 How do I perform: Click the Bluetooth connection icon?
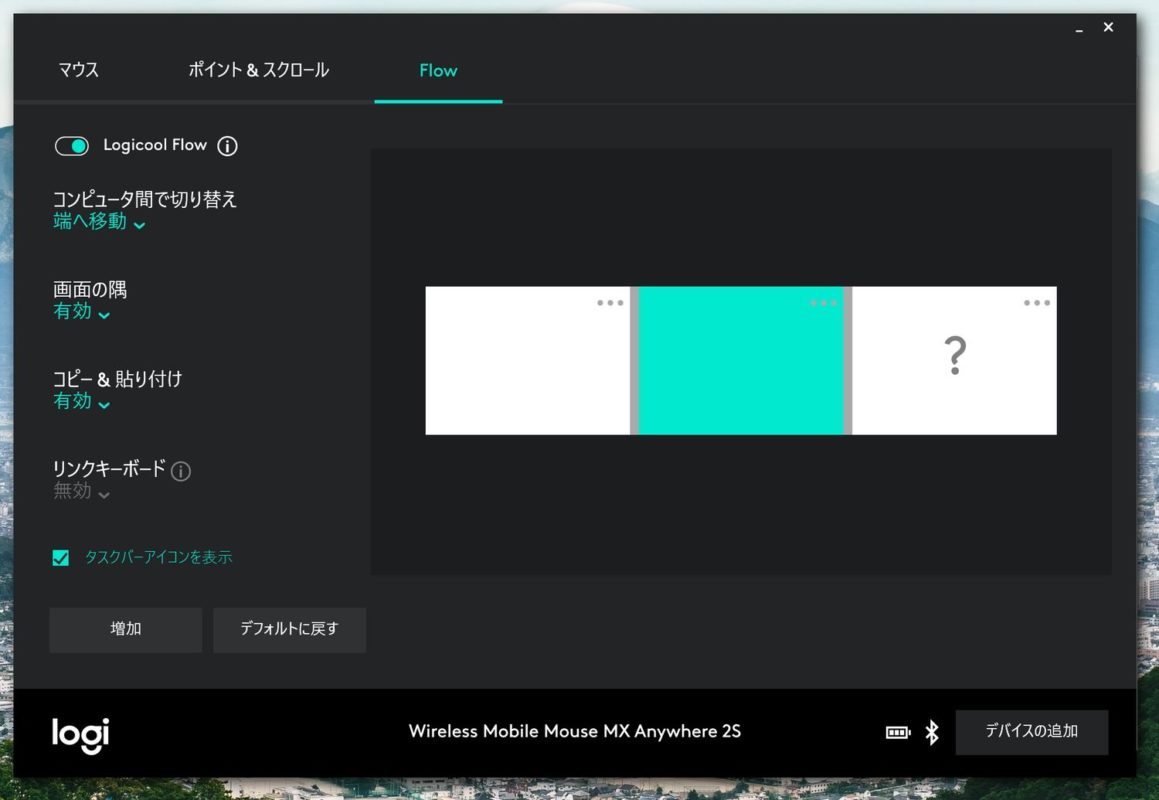click(x=932, y=732)
